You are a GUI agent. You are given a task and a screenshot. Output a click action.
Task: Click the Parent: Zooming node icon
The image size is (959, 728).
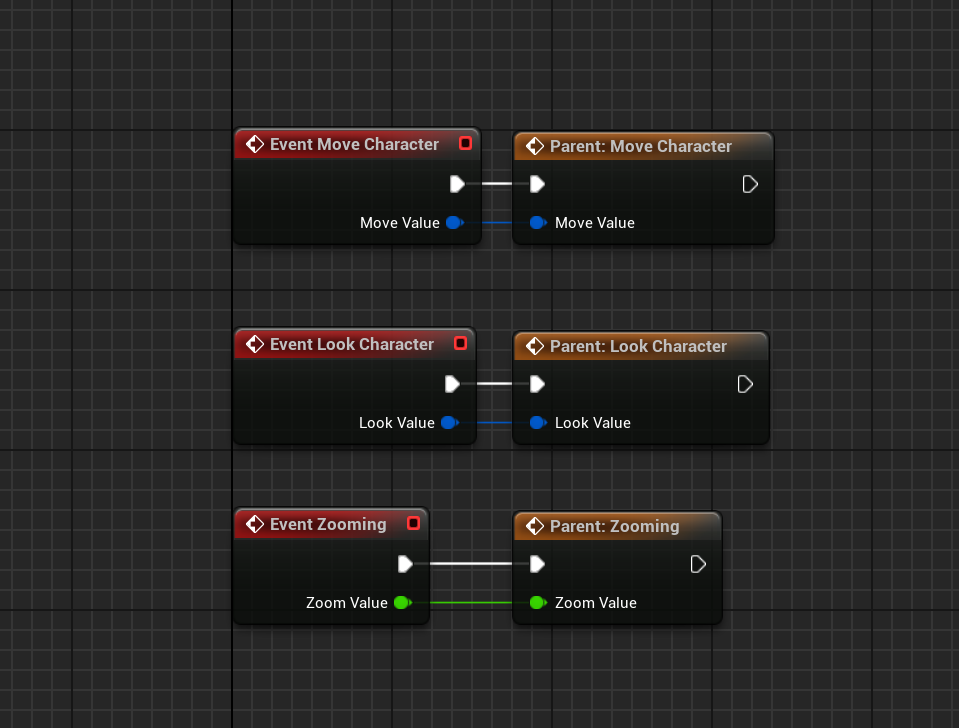coord(535,526)
